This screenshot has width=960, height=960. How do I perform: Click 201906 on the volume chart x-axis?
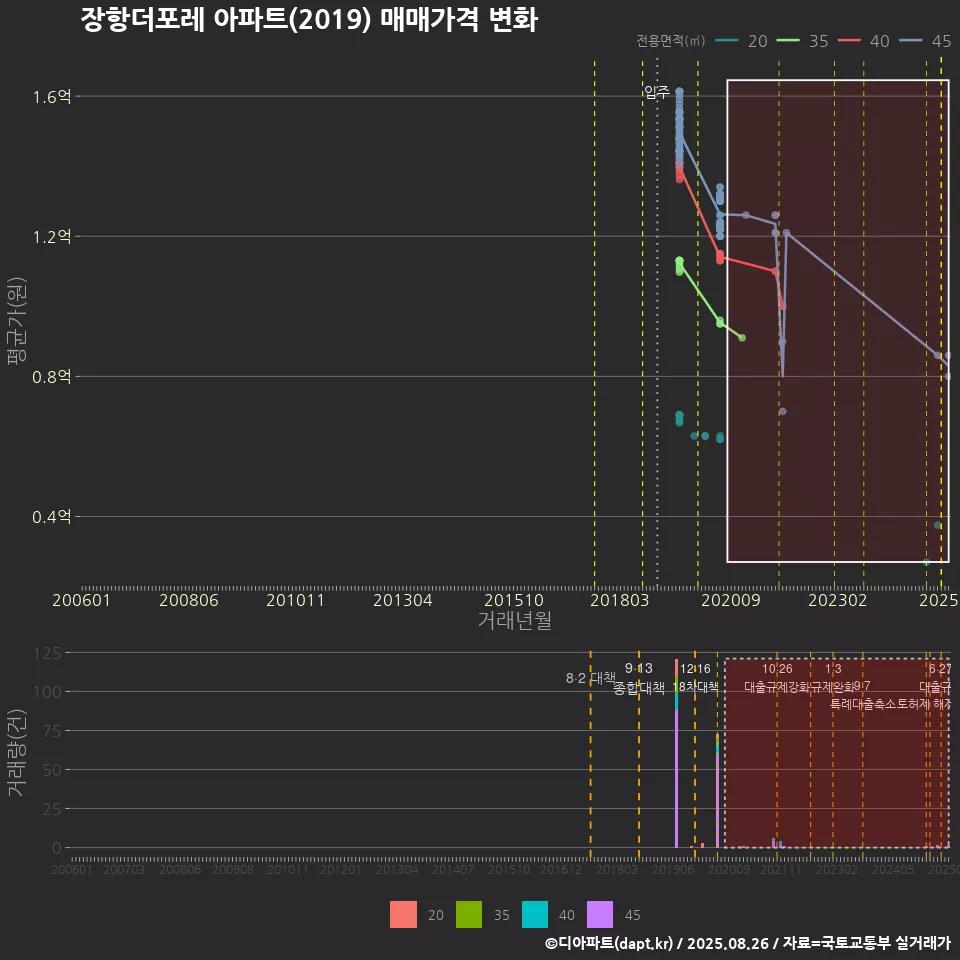[x=673, y=869]
